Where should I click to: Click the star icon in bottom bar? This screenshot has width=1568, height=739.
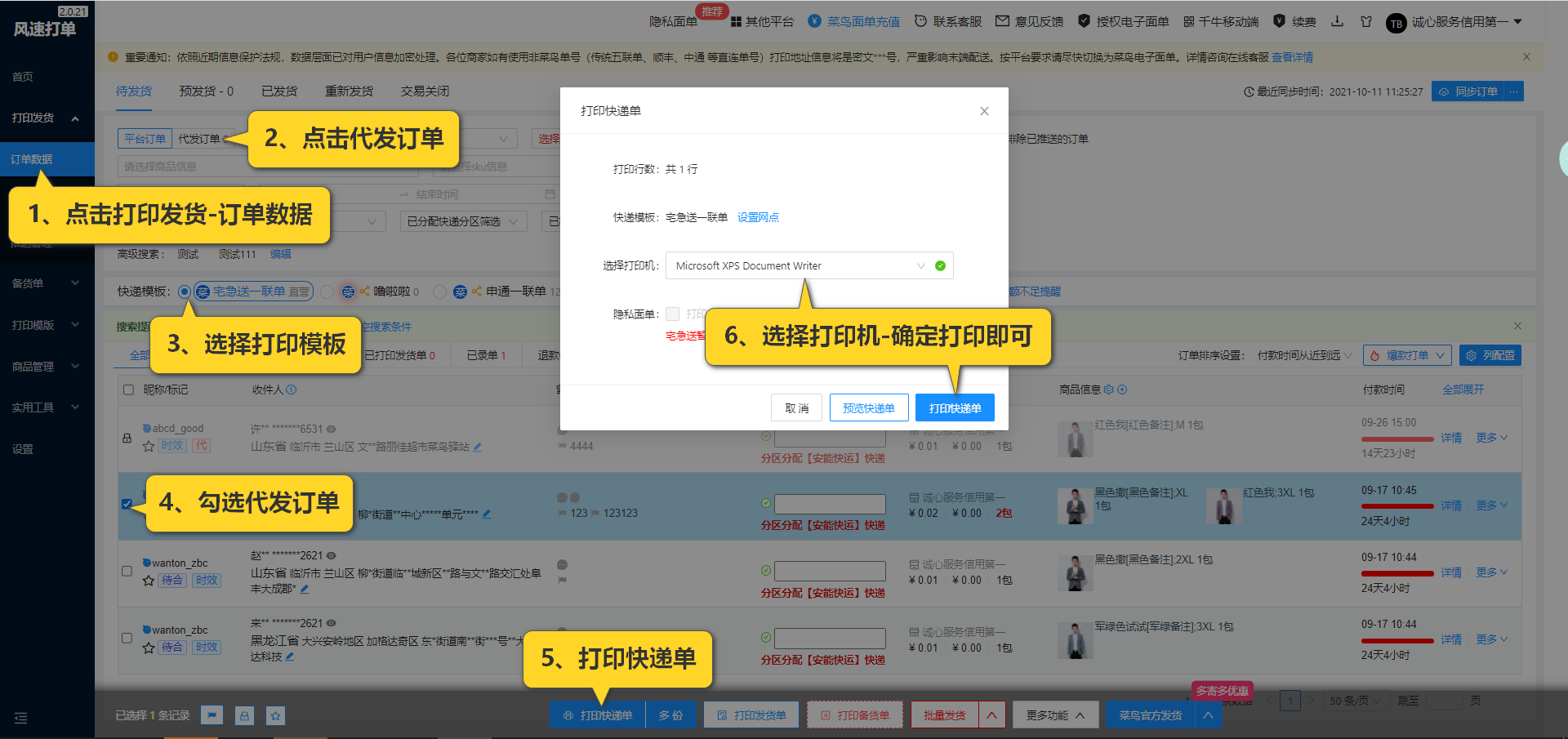coord(276,715)
